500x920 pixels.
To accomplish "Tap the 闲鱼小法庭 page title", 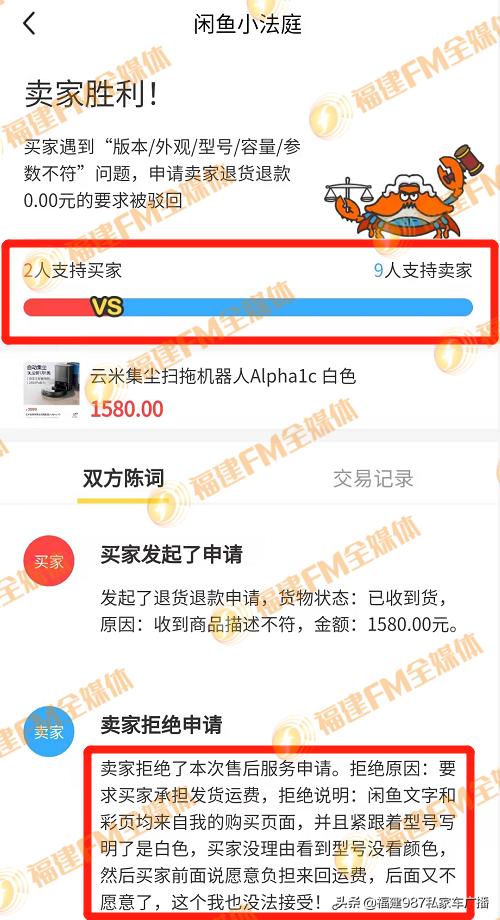I will point(248,24).
